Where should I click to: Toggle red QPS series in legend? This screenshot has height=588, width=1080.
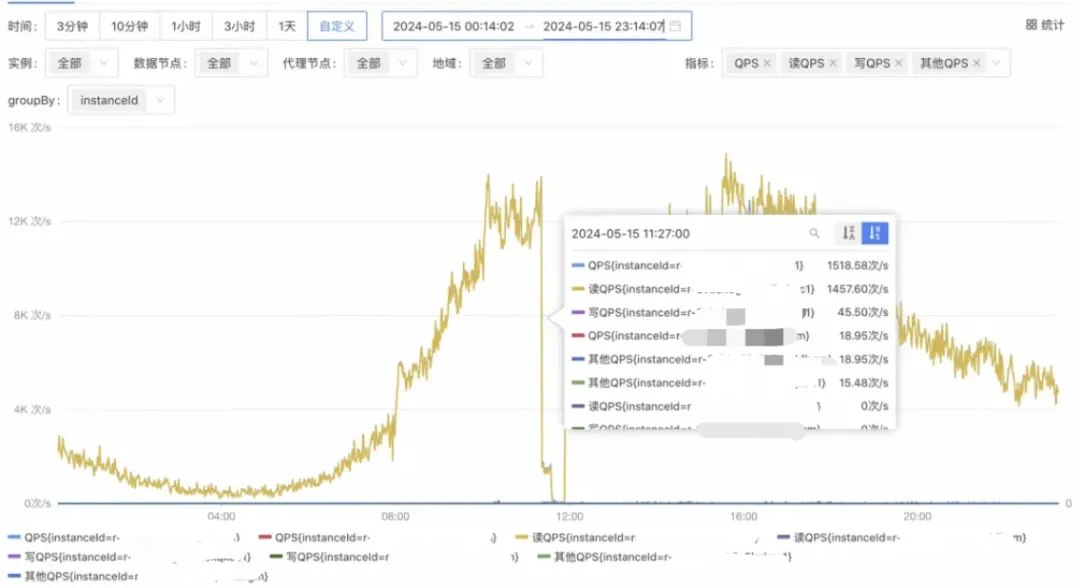[x=315, y=538]
